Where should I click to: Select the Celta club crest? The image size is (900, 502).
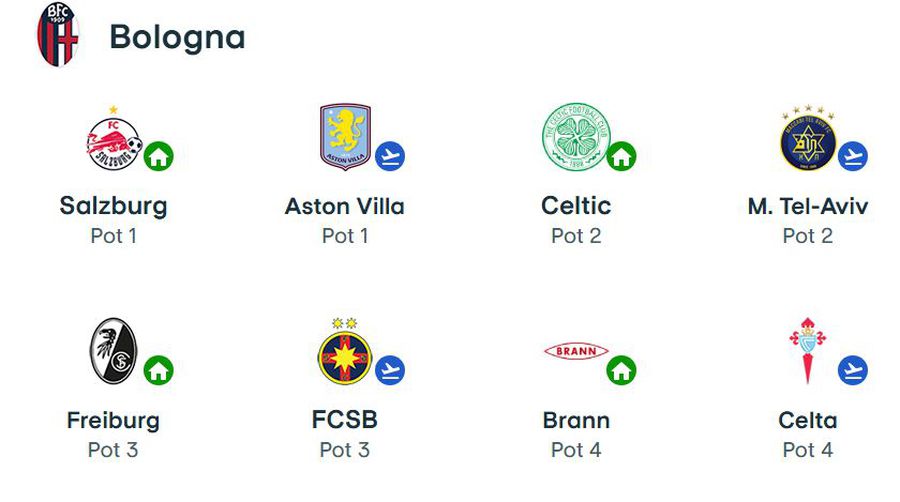808,351
